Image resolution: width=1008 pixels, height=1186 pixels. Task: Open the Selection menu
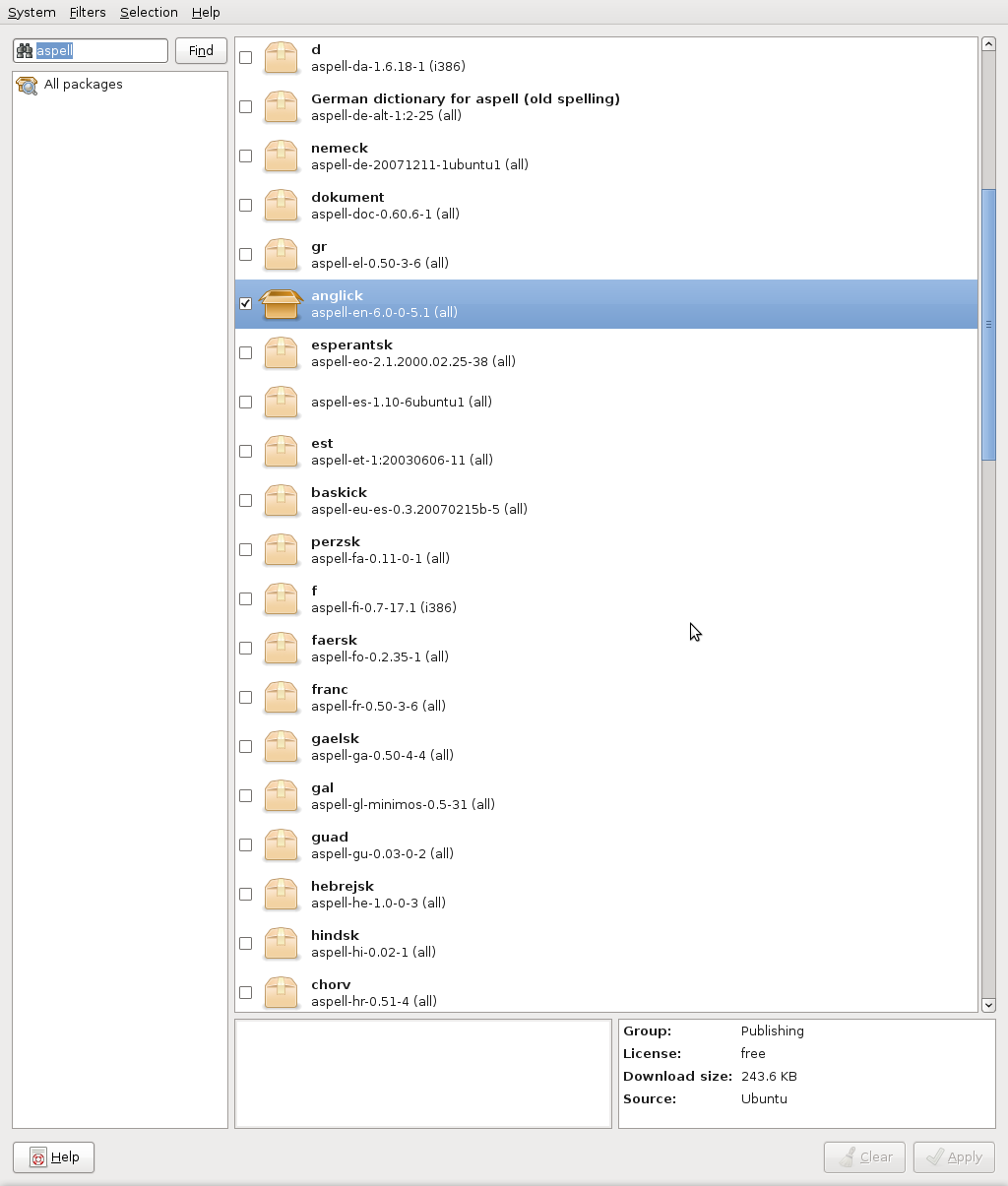[x=149, y=12]
